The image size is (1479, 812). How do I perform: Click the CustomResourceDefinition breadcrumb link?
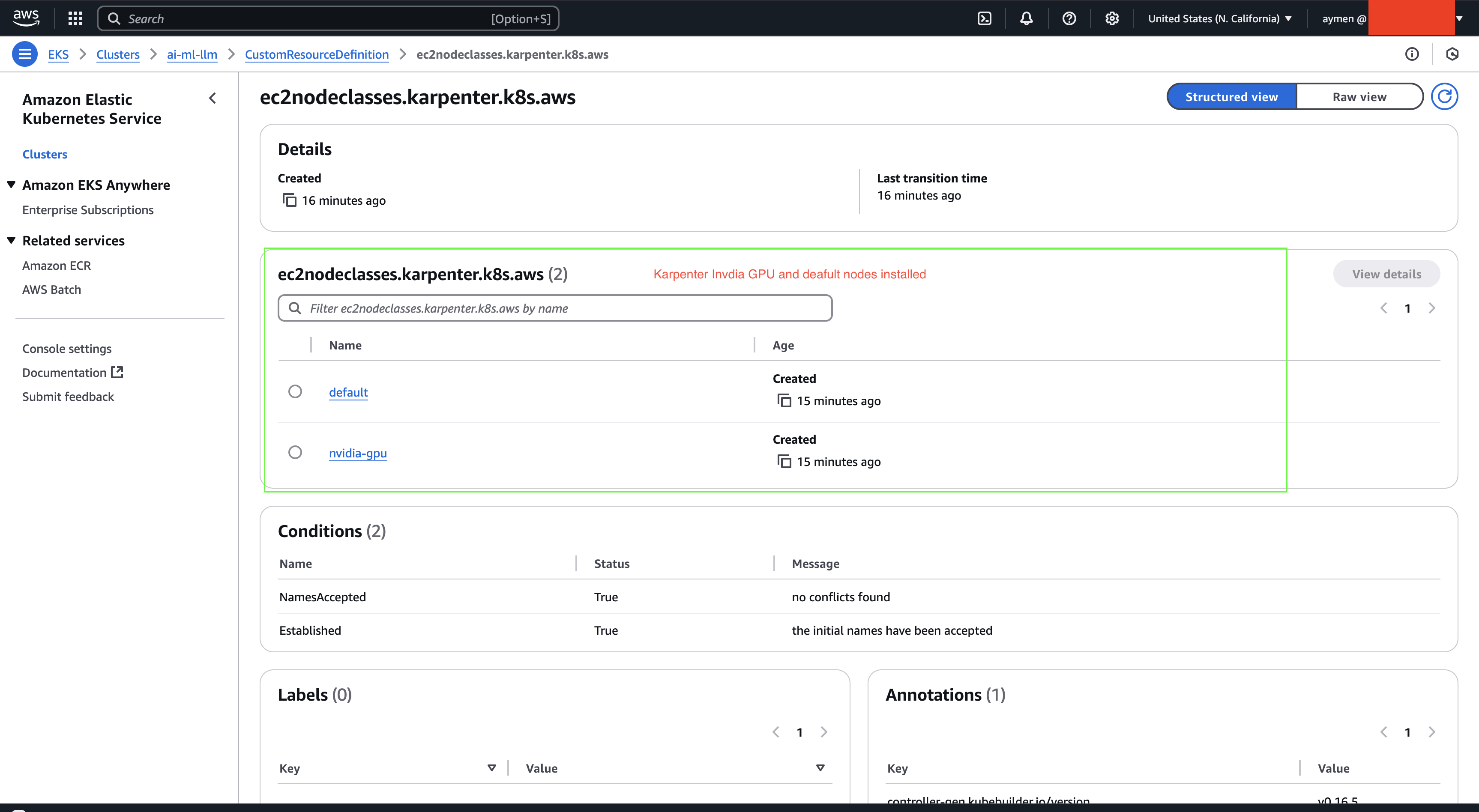[316, 54]
